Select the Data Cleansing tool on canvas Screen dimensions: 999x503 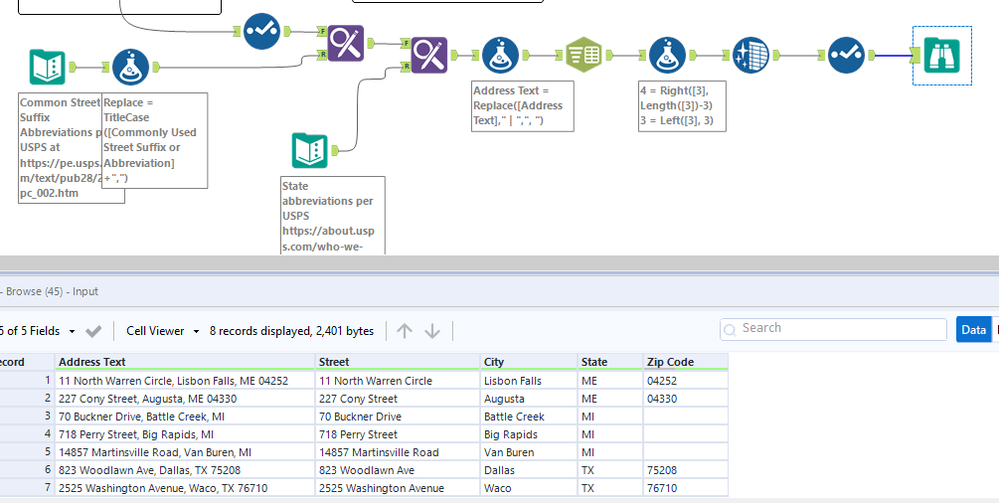[750, 56]
